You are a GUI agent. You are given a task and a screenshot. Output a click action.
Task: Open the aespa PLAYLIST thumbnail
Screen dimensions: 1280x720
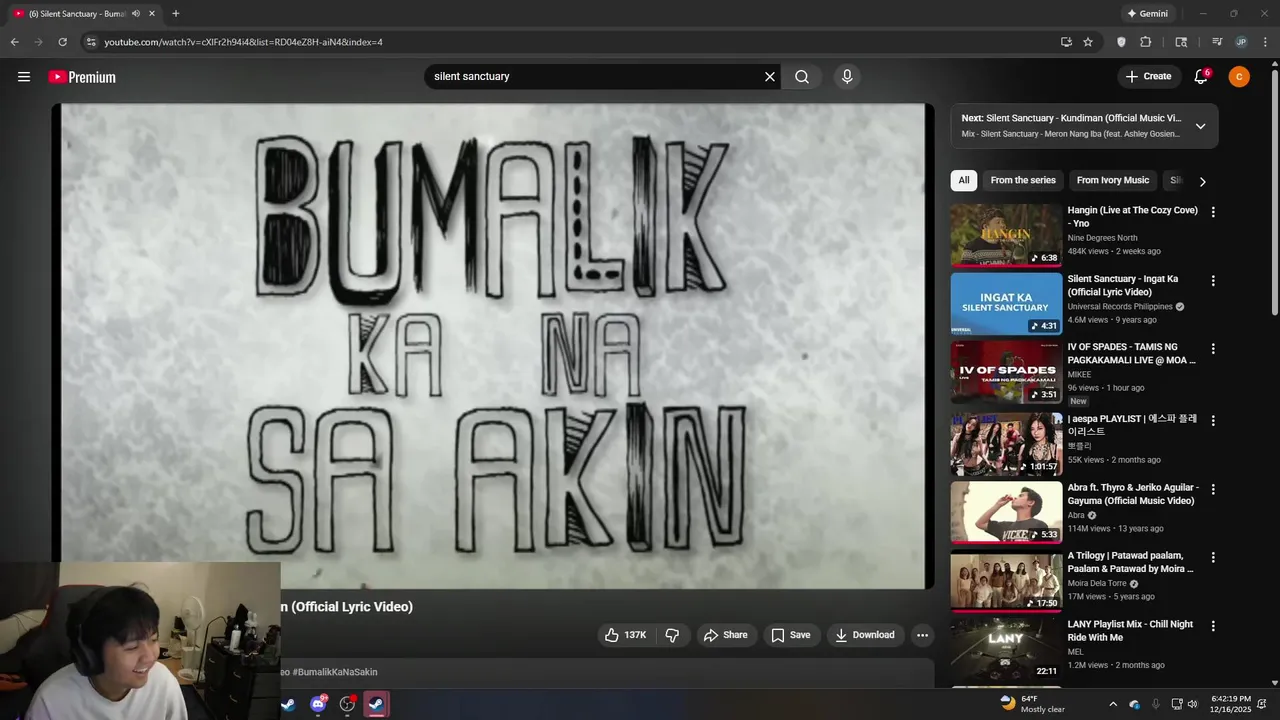pyautogui.click(x=1006, y=444)
